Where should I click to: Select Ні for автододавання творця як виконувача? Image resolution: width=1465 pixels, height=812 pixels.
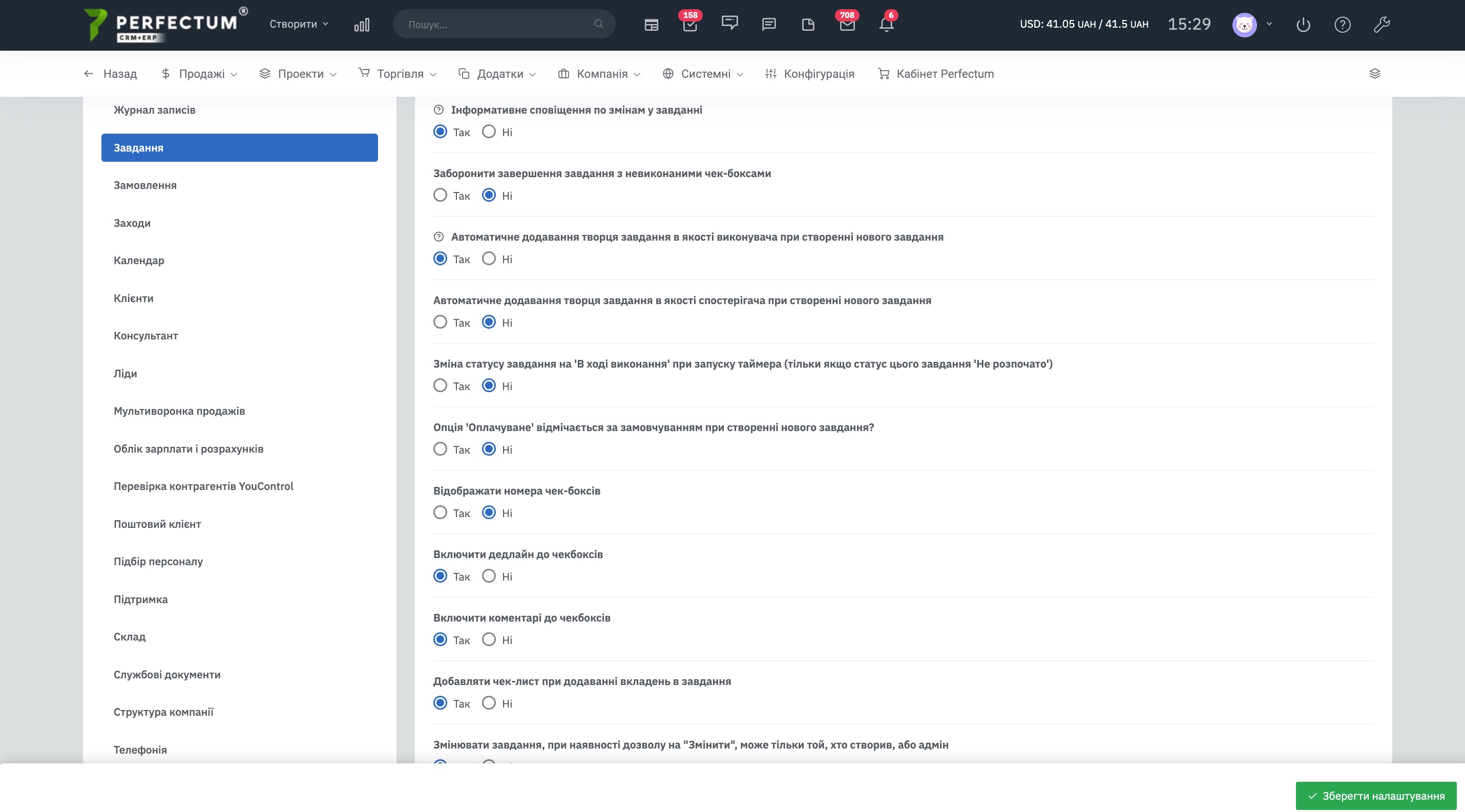[x=489, y=259]
